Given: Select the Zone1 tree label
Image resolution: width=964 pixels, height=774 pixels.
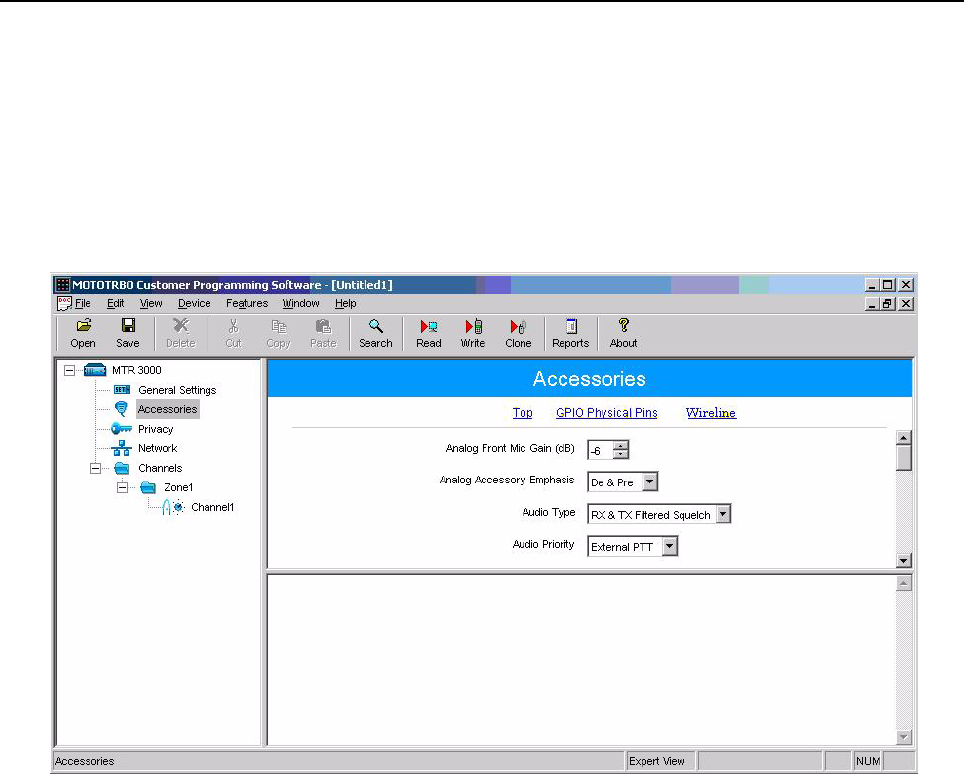Looking at the screenshot, I should coord(178,487).
